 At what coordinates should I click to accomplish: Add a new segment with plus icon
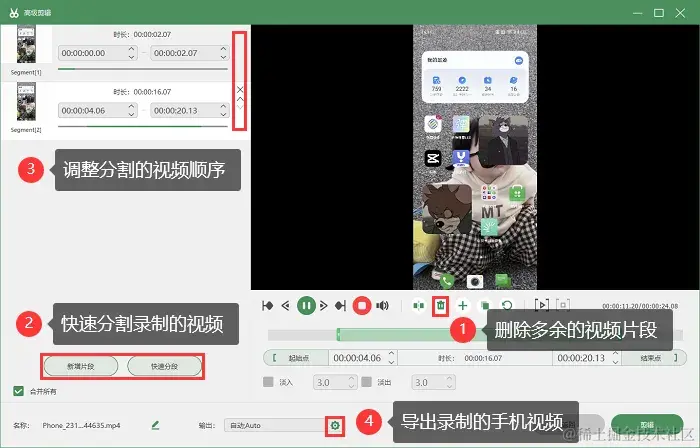(x=462, y=306)
